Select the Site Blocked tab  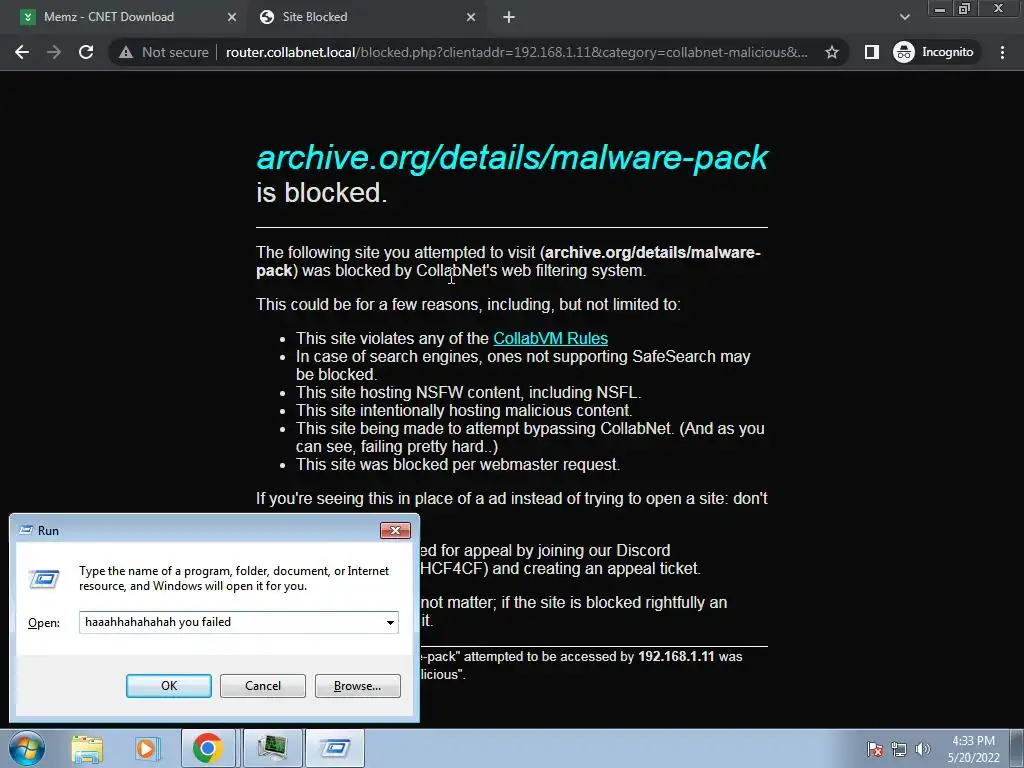(366, 17)
